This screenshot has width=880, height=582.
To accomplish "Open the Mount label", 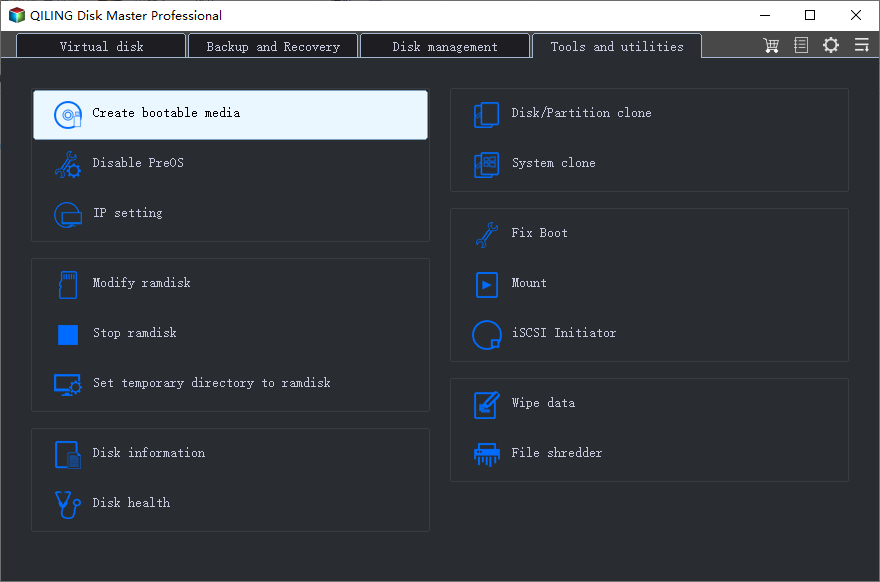I will pos(529,283).
